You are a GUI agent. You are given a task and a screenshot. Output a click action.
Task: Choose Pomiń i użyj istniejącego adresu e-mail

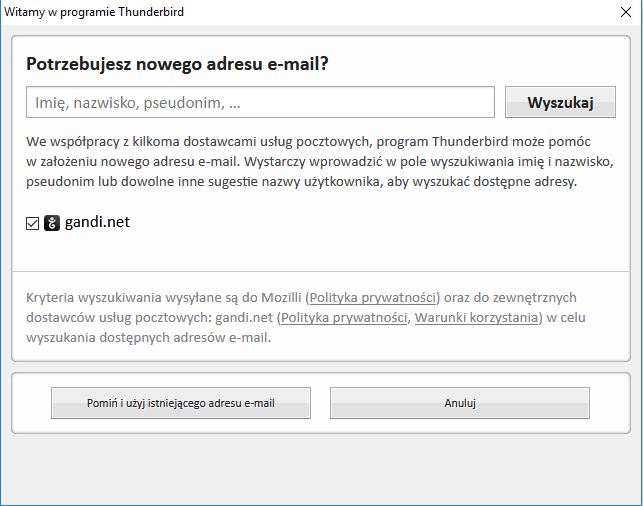point(181,403)
